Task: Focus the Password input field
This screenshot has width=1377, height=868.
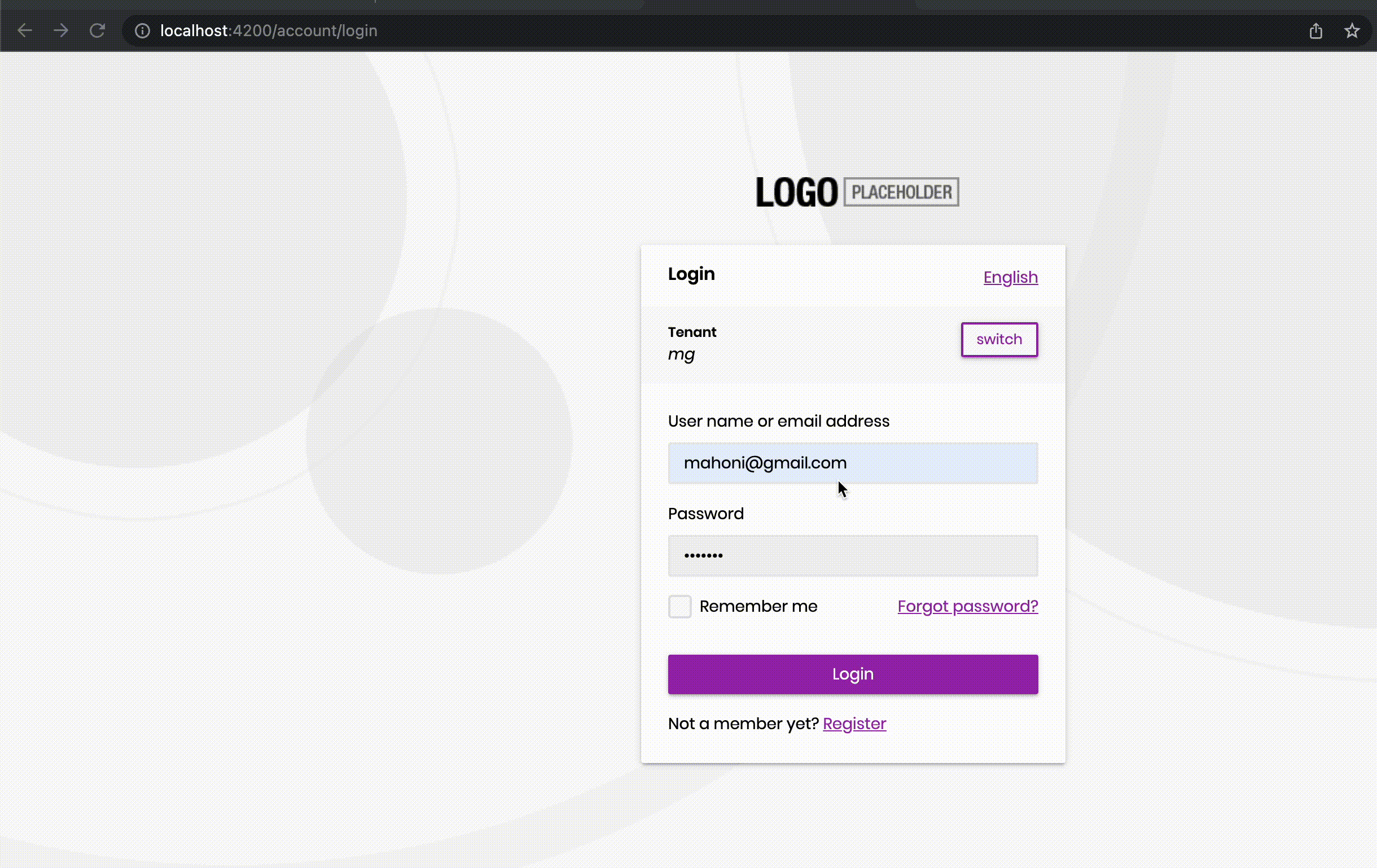Action: click(852, 555)
